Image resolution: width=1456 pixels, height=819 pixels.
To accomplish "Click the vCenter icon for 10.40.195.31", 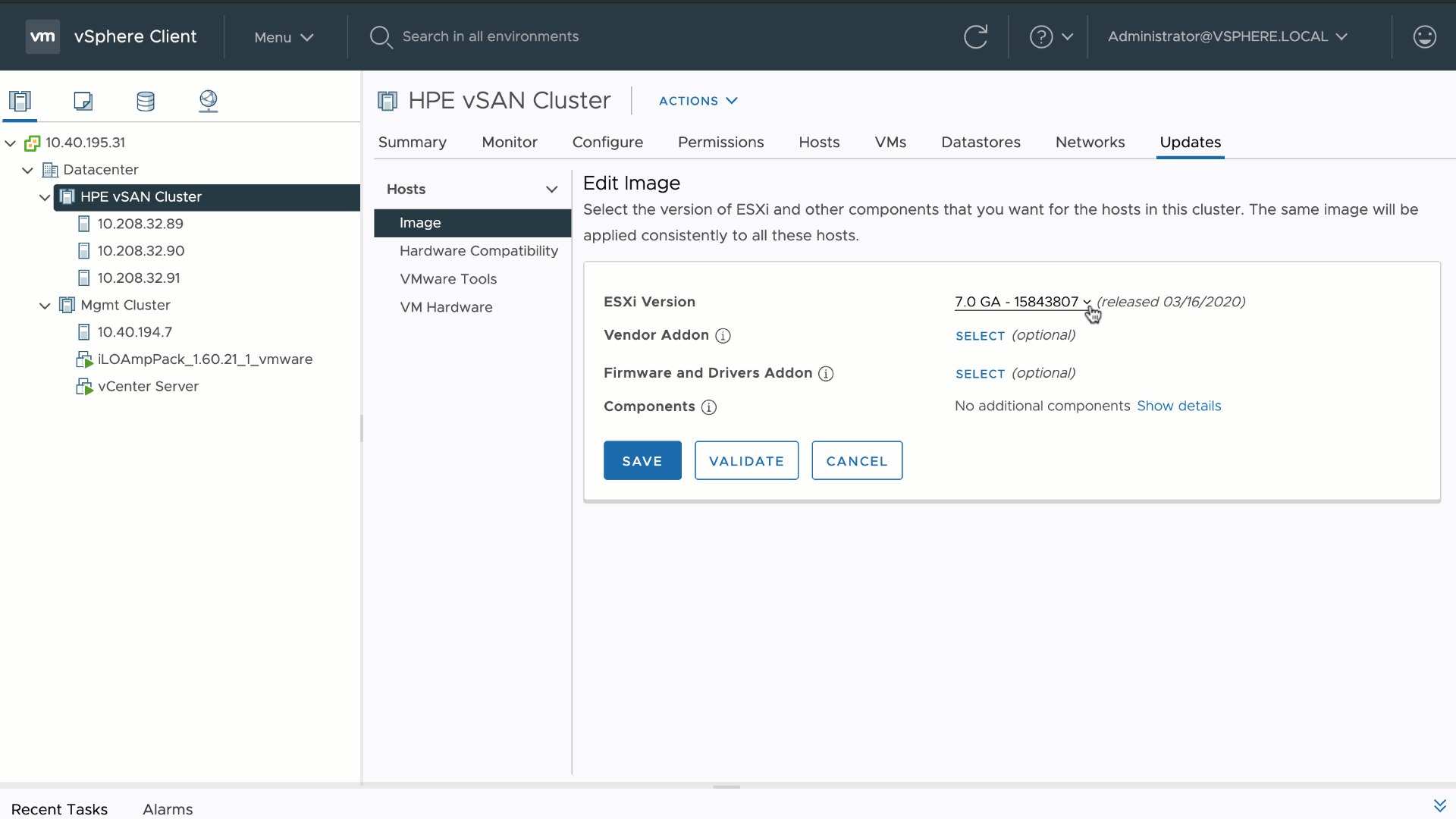I will pos(32,143).
